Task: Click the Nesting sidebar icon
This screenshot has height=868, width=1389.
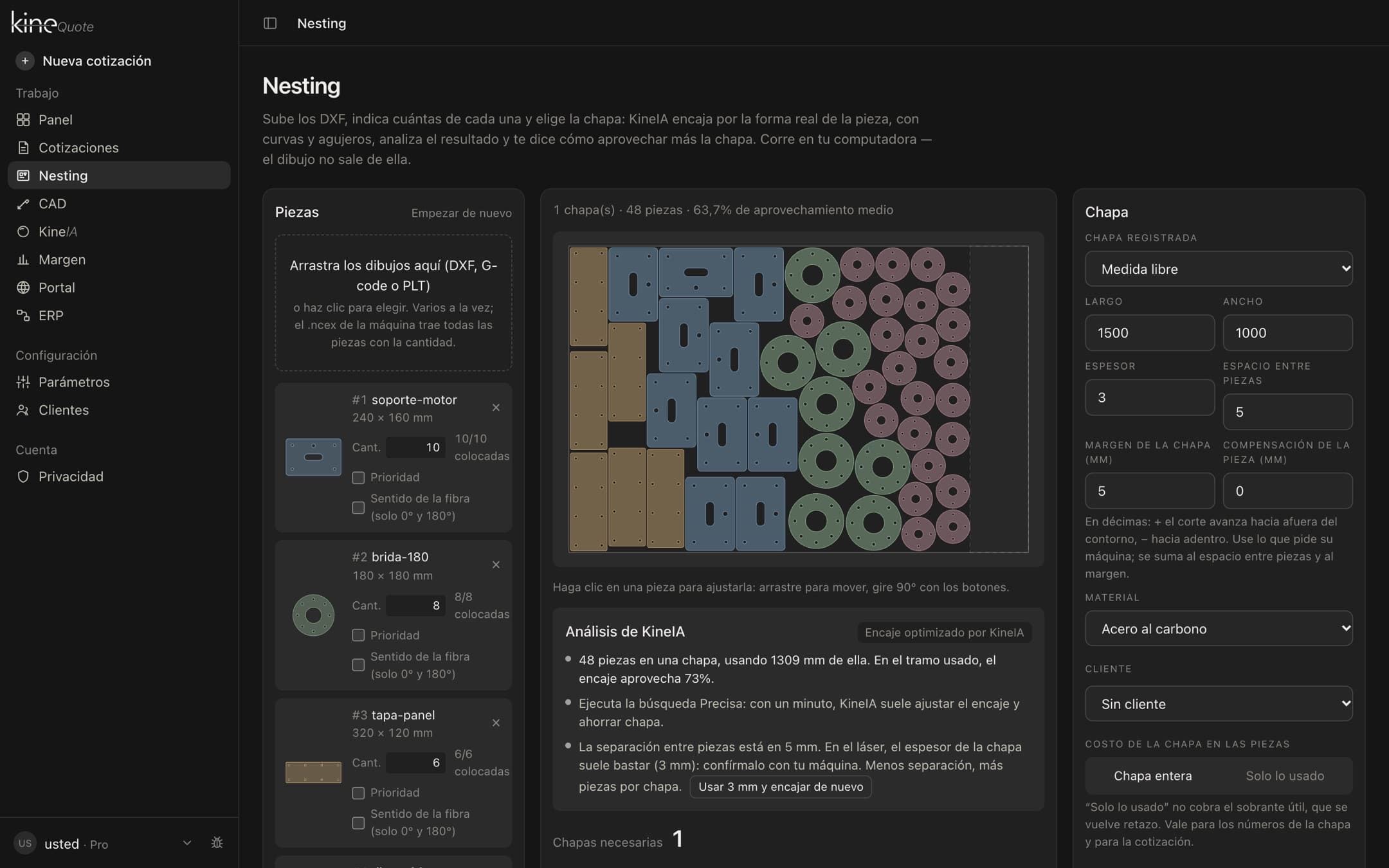Action: (x=23, y=176)
